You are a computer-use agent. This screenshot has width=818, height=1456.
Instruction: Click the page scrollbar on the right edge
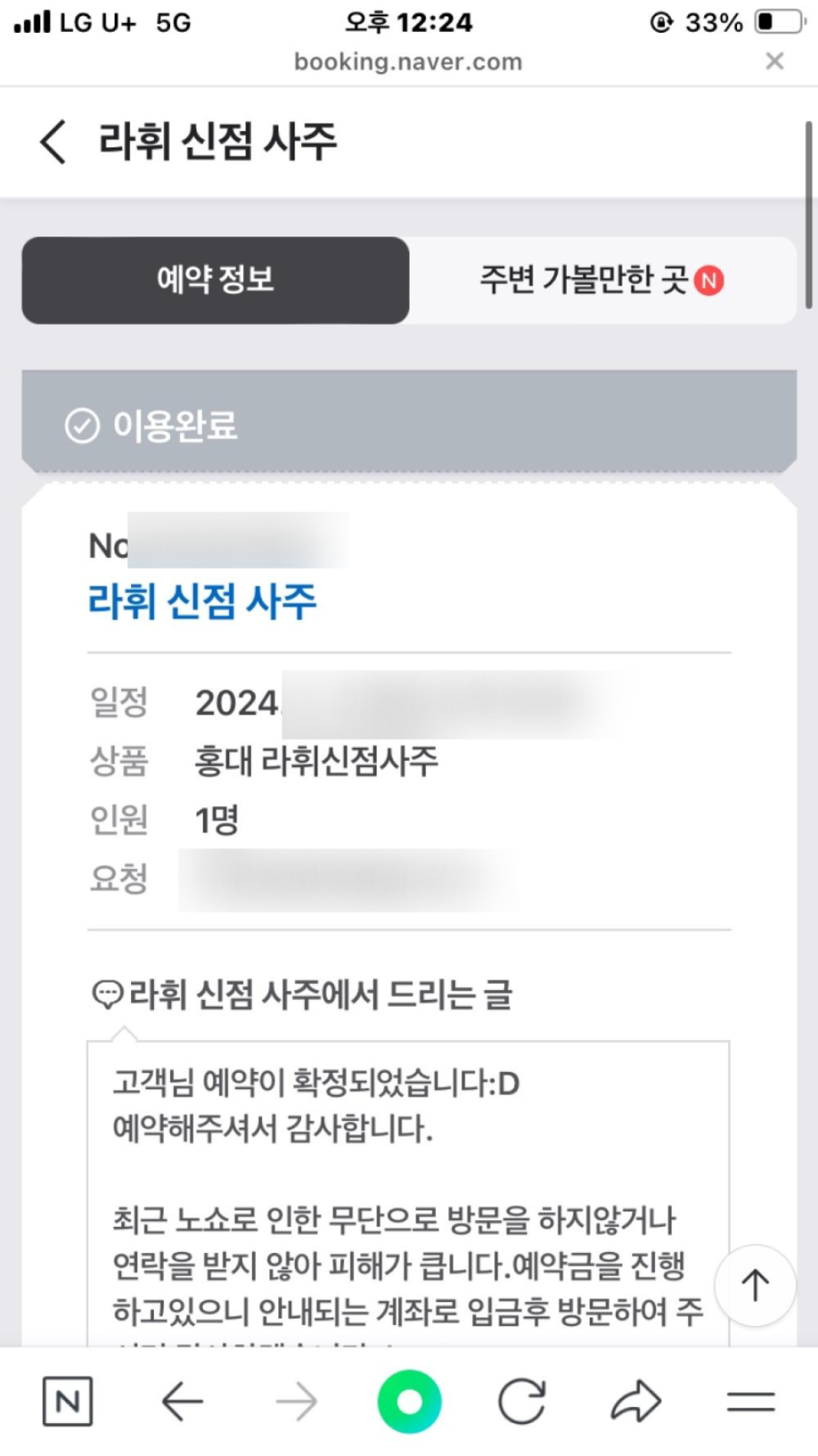pyautogui.click(x=808, y=214)
